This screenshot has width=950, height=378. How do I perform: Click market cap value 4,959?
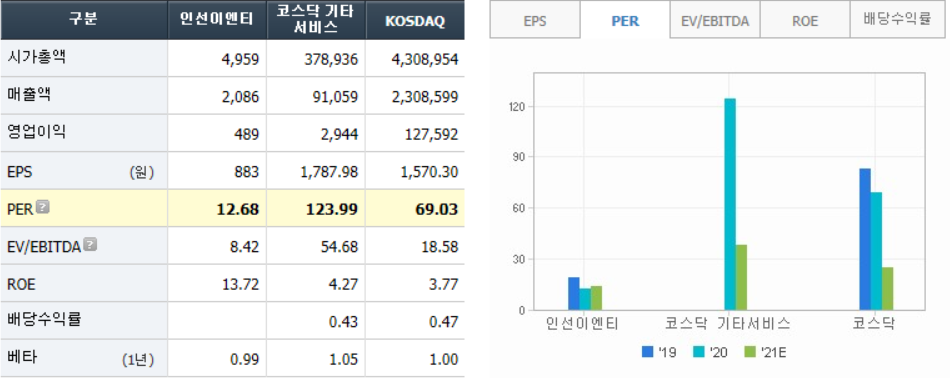click(241, 59)
